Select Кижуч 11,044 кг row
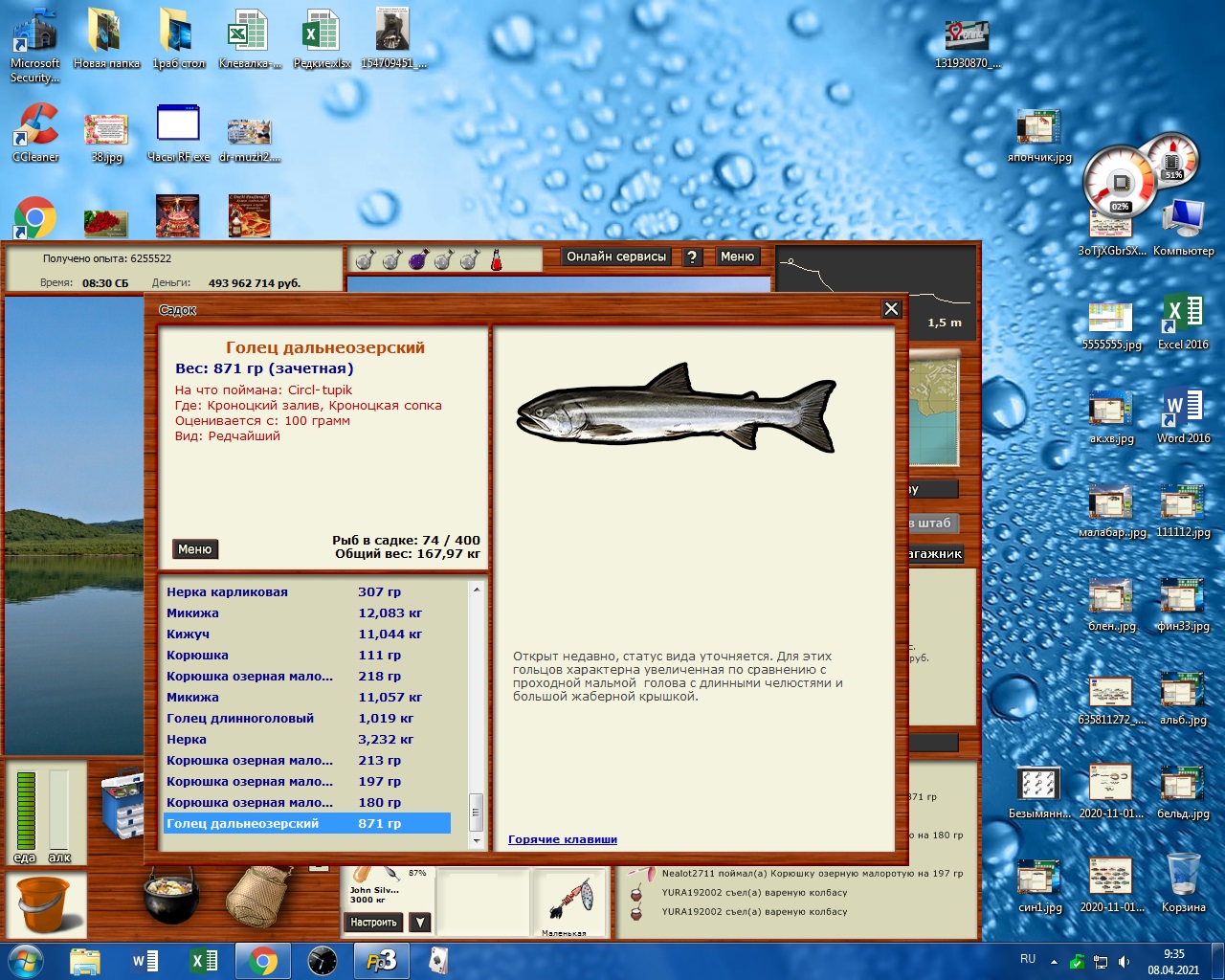Screen dimensions: 1225x980 pyautogui.click(x=306, y=634)
